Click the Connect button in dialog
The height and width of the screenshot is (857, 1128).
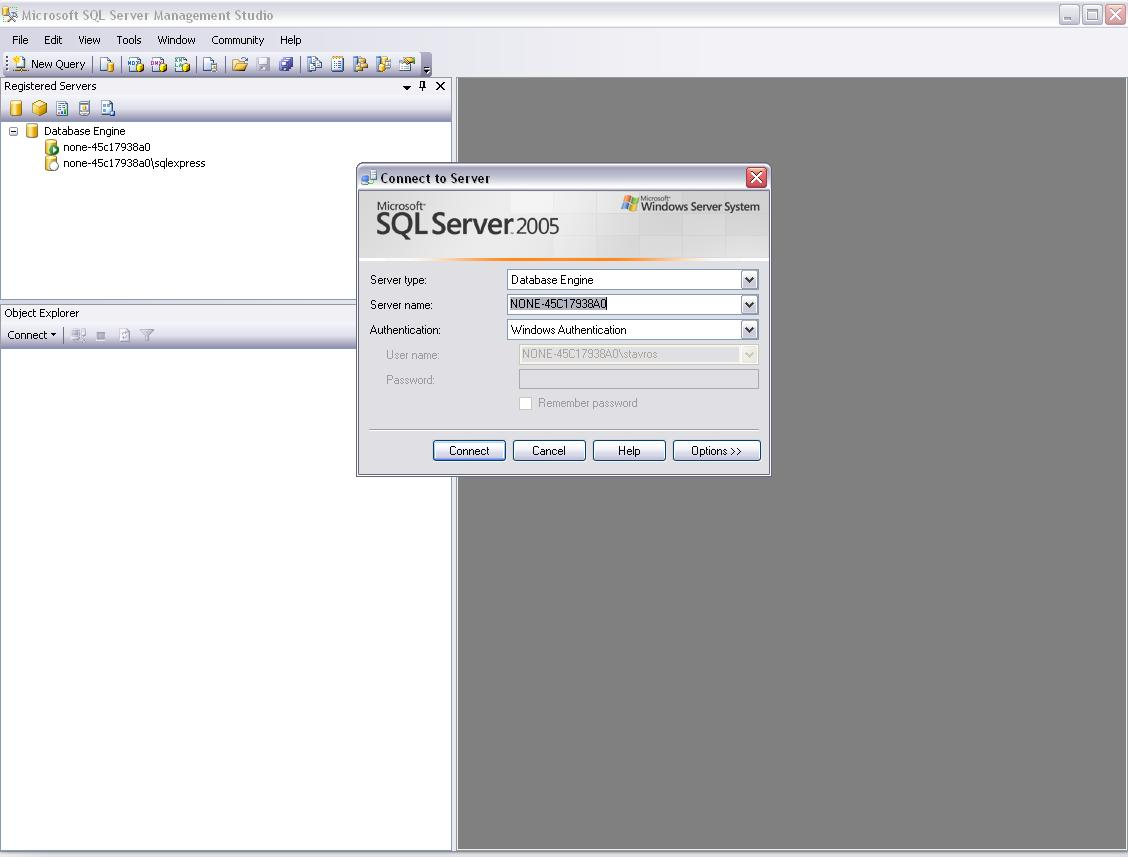coord(469,451)
